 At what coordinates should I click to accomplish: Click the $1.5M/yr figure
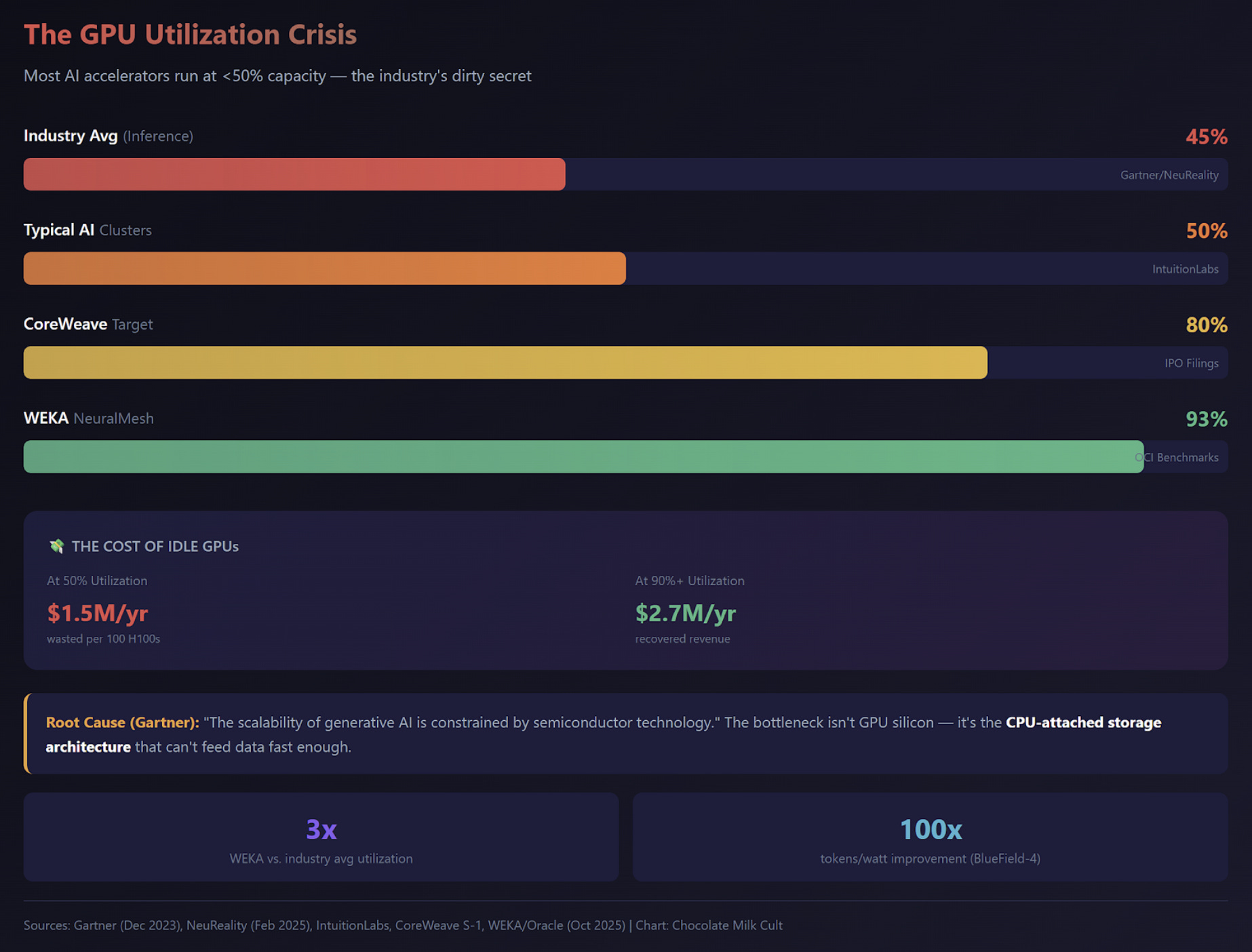click(x=98, y=613)
